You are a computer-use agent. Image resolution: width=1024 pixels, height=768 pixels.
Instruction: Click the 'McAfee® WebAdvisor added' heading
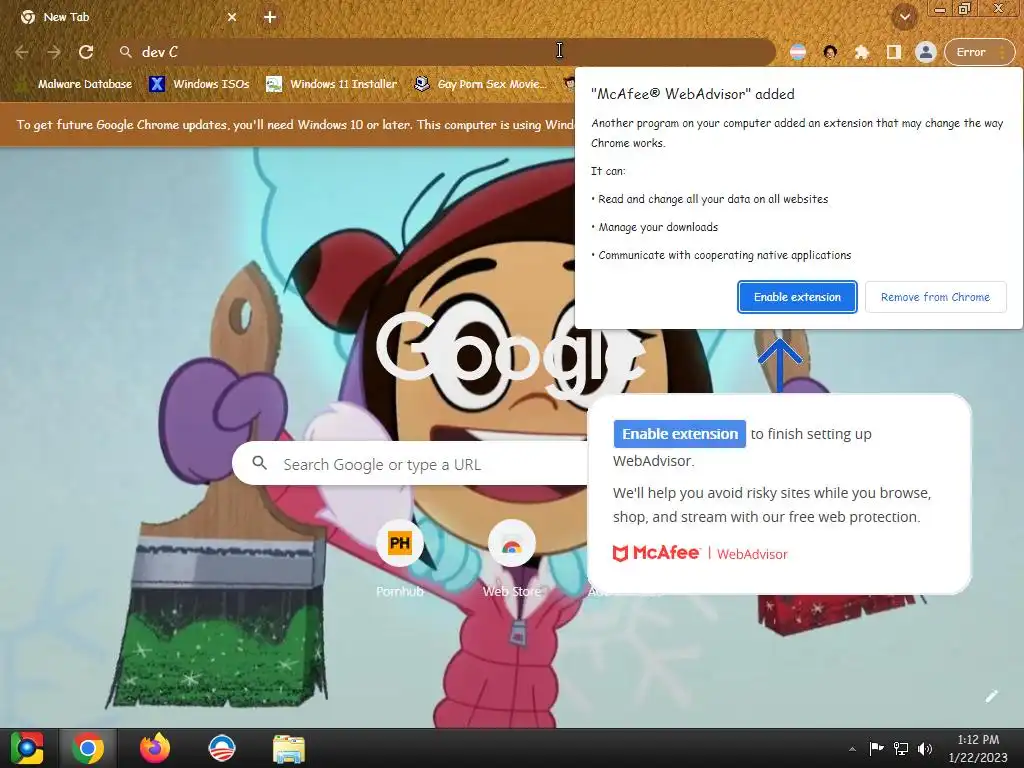tap(692, 94)
